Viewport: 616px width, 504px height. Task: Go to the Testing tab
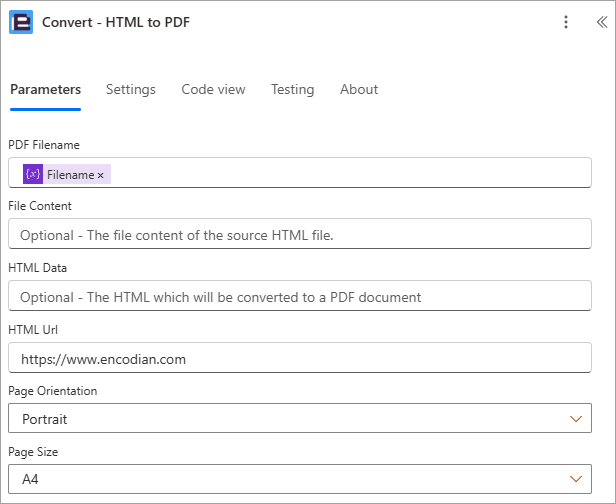(x=293, y=90)
